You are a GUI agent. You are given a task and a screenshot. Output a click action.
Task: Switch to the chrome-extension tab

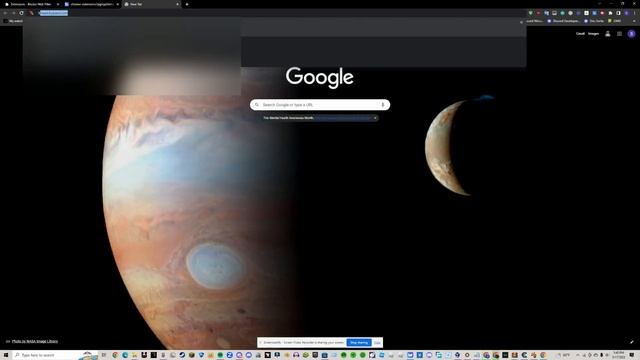pyautogui.click(x=91, y=4)
